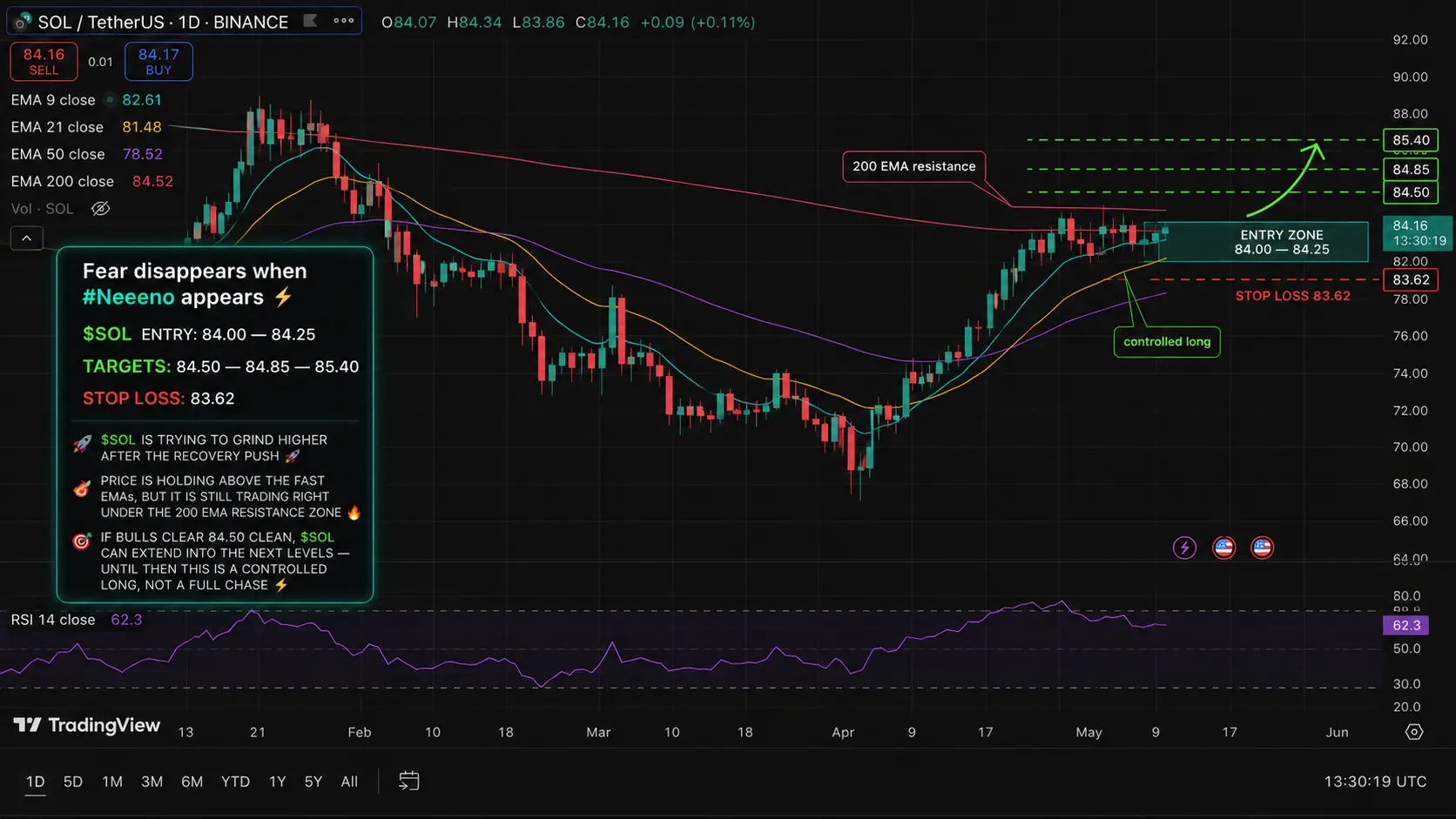Viewport: 1456px width, 819px height.
Task: Open the go-to-date calendar icon
Action: (408, 782)
